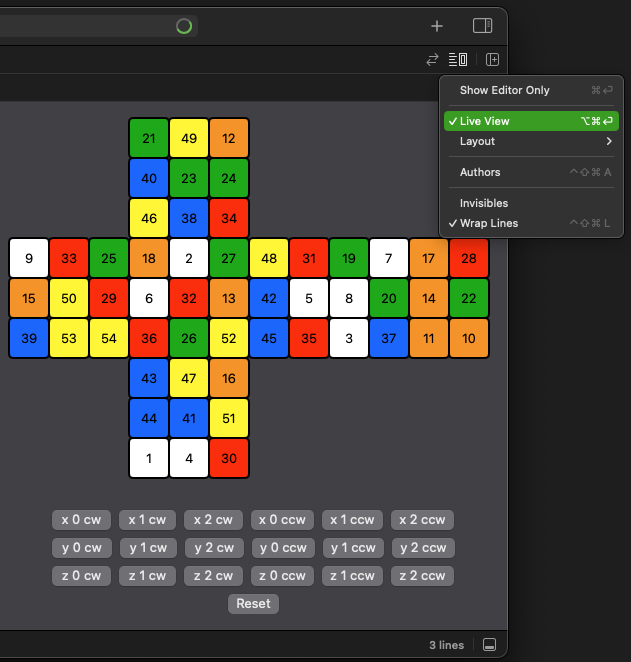This screenshot has width=631, height=662.
Task: Click the y 1 cw button
Action: click(x=148, y=548)
